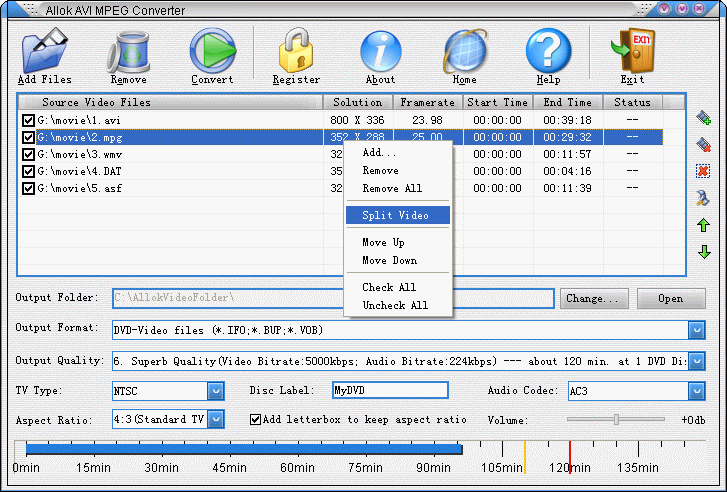Click the yellow marker on the timeline
Screen dimensions: 727x492
[x=525, y=457]
